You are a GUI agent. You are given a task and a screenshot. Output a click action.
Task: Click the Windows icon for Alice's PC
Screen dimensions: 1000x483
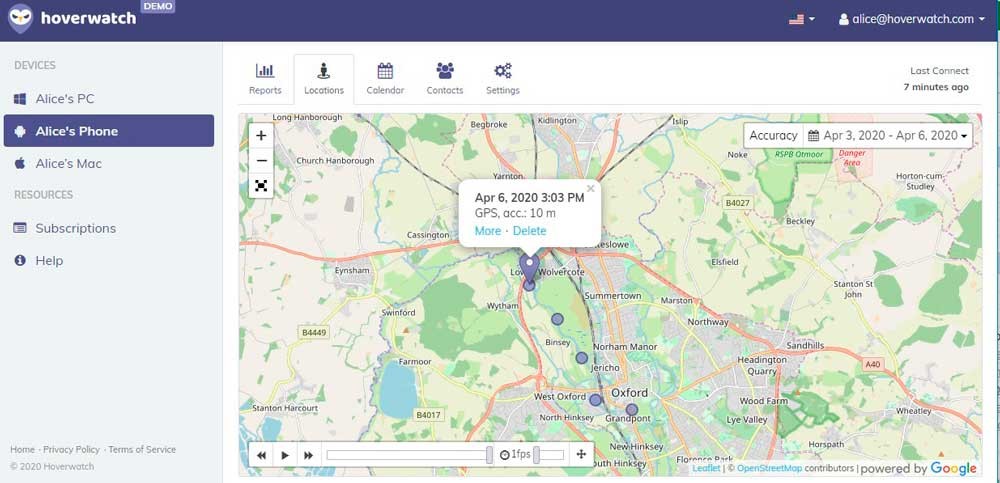point(20,99)
